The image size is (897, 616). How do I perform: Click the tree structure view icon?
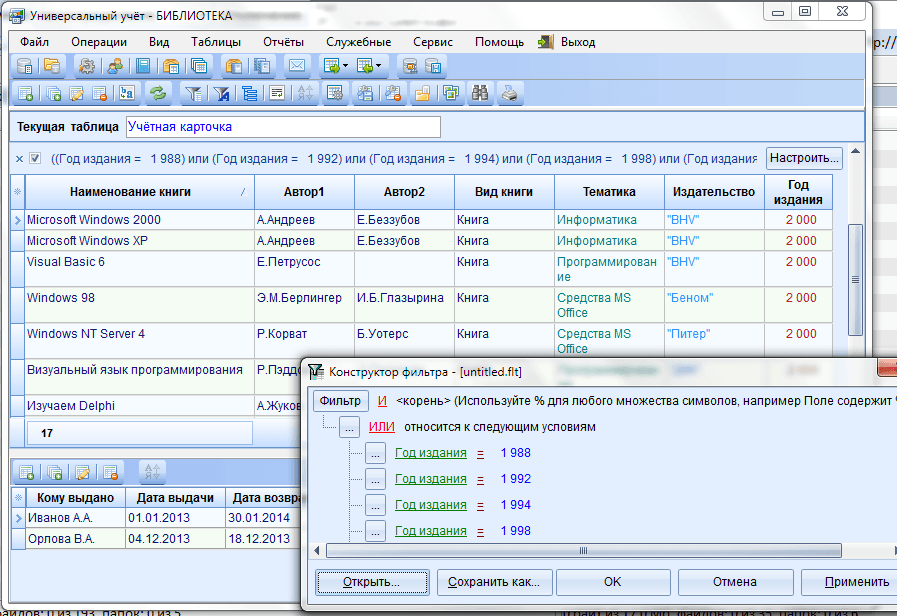pyautogui.click(x=249, y=94)
